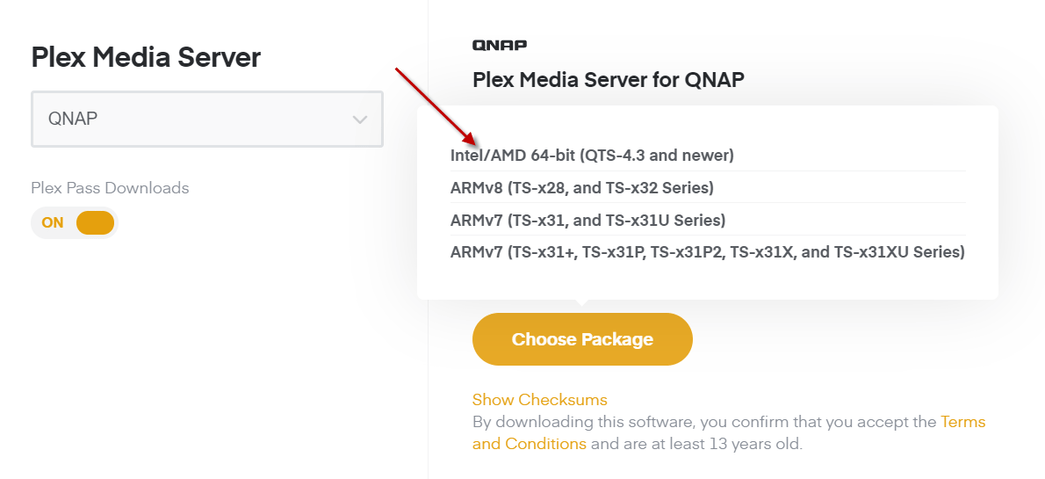The width and height of the screenshot is (1045, 479).
Task: Choose ARMv7 (TS-x31, and TS-x31U Series)
Action: (587, 220)
